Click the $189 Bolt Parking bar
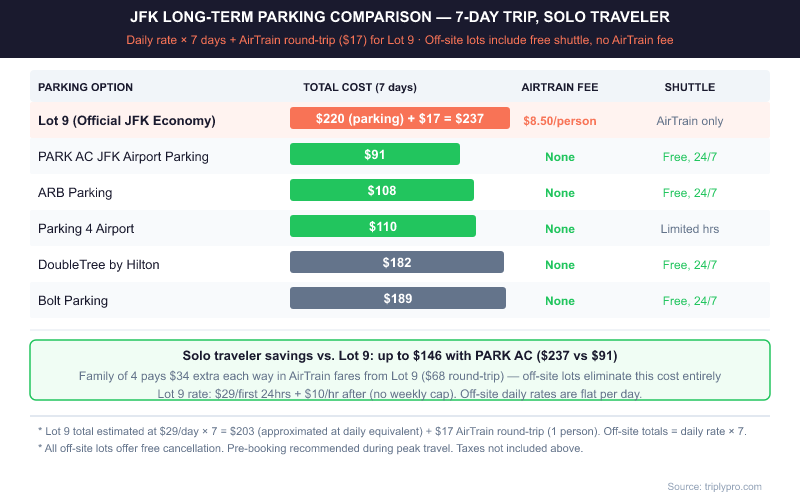800x500 pixels. (x=398, y=299)
